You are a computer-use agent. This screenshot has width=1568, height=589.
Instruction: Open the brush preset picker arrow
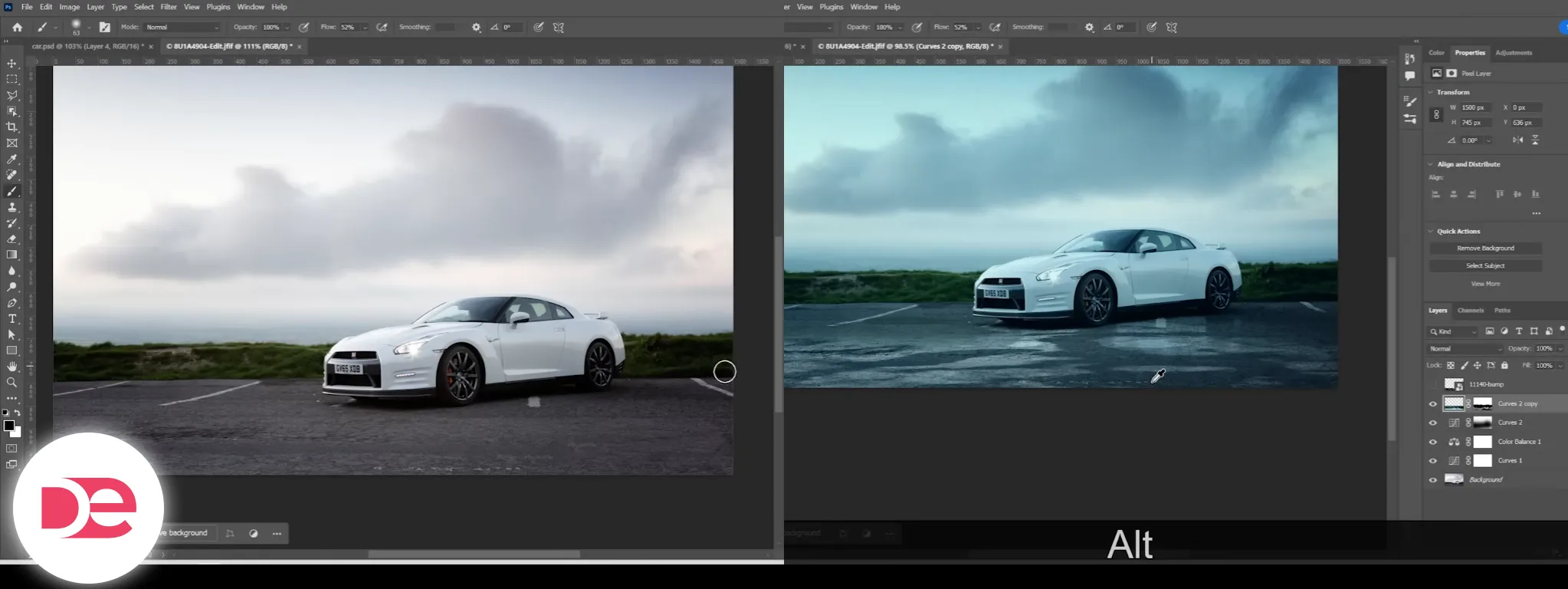point(89,28)
